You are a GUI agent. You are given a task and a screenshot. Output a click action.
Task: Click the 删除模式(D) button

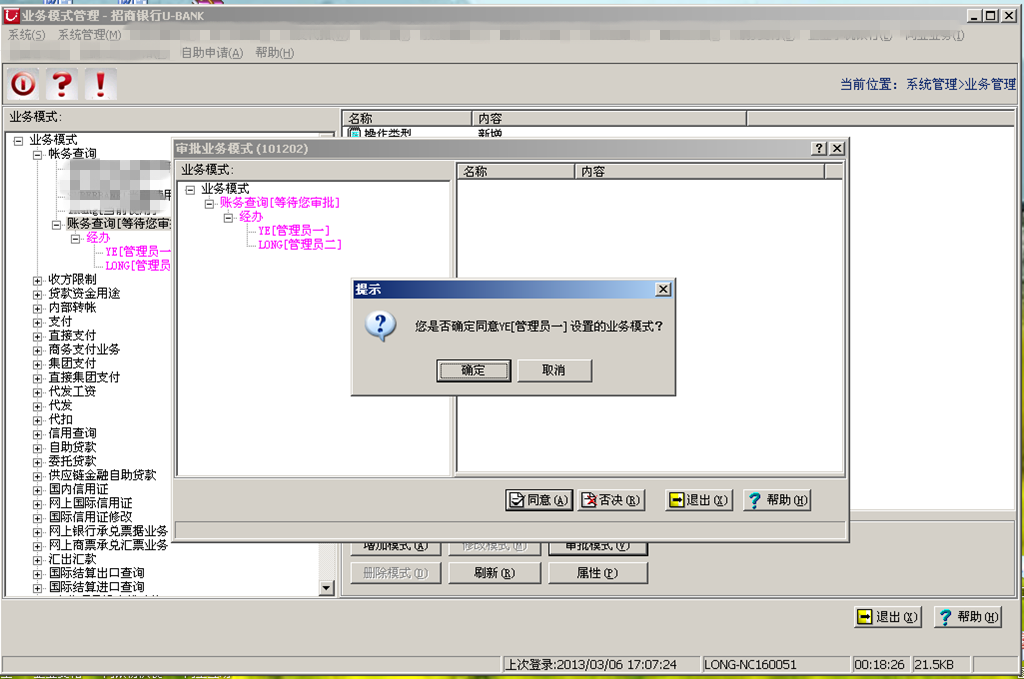tap(396, 573)
